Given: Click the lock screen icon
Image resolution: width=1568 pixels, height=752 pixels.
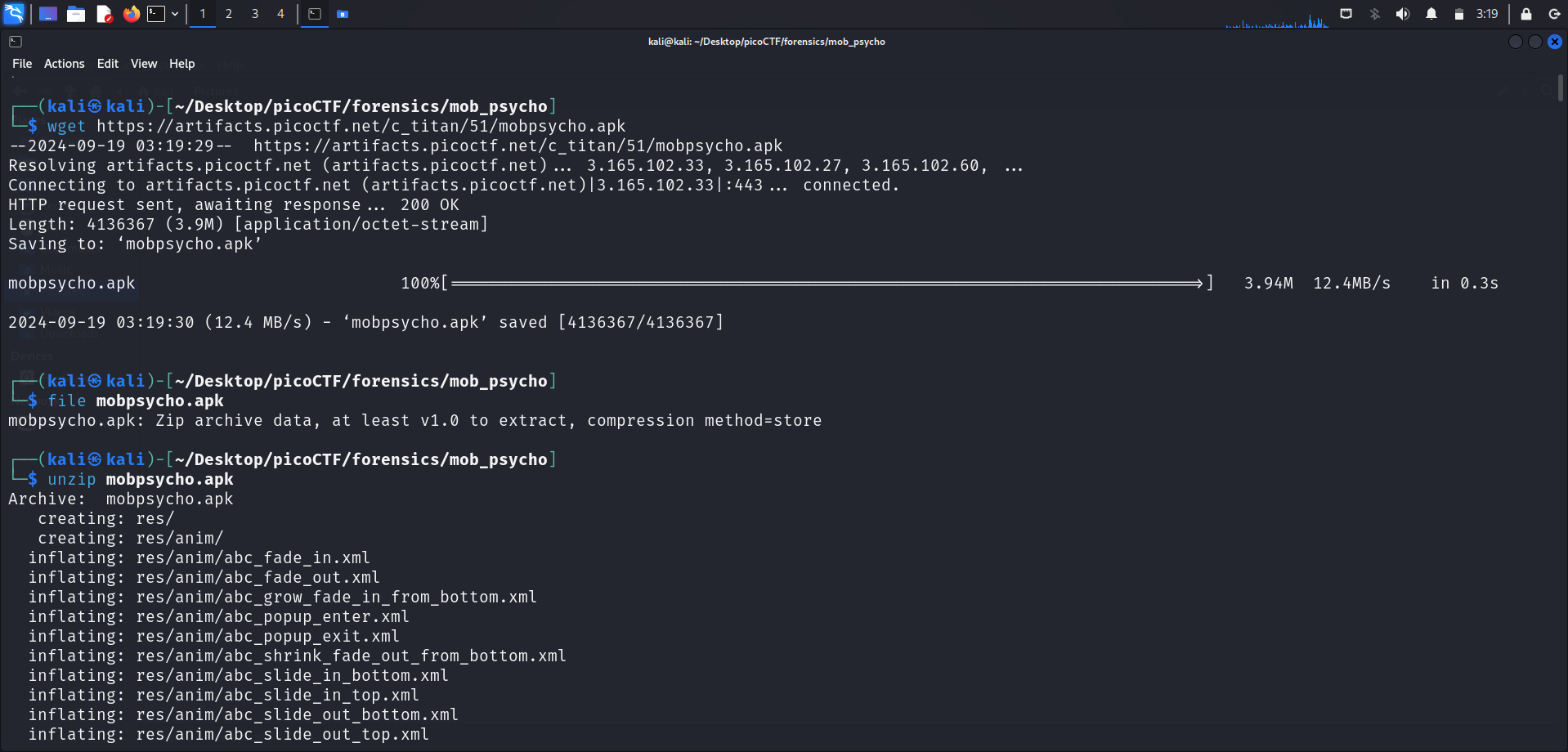Looking at the screenshot, I should coord(1525,14).
